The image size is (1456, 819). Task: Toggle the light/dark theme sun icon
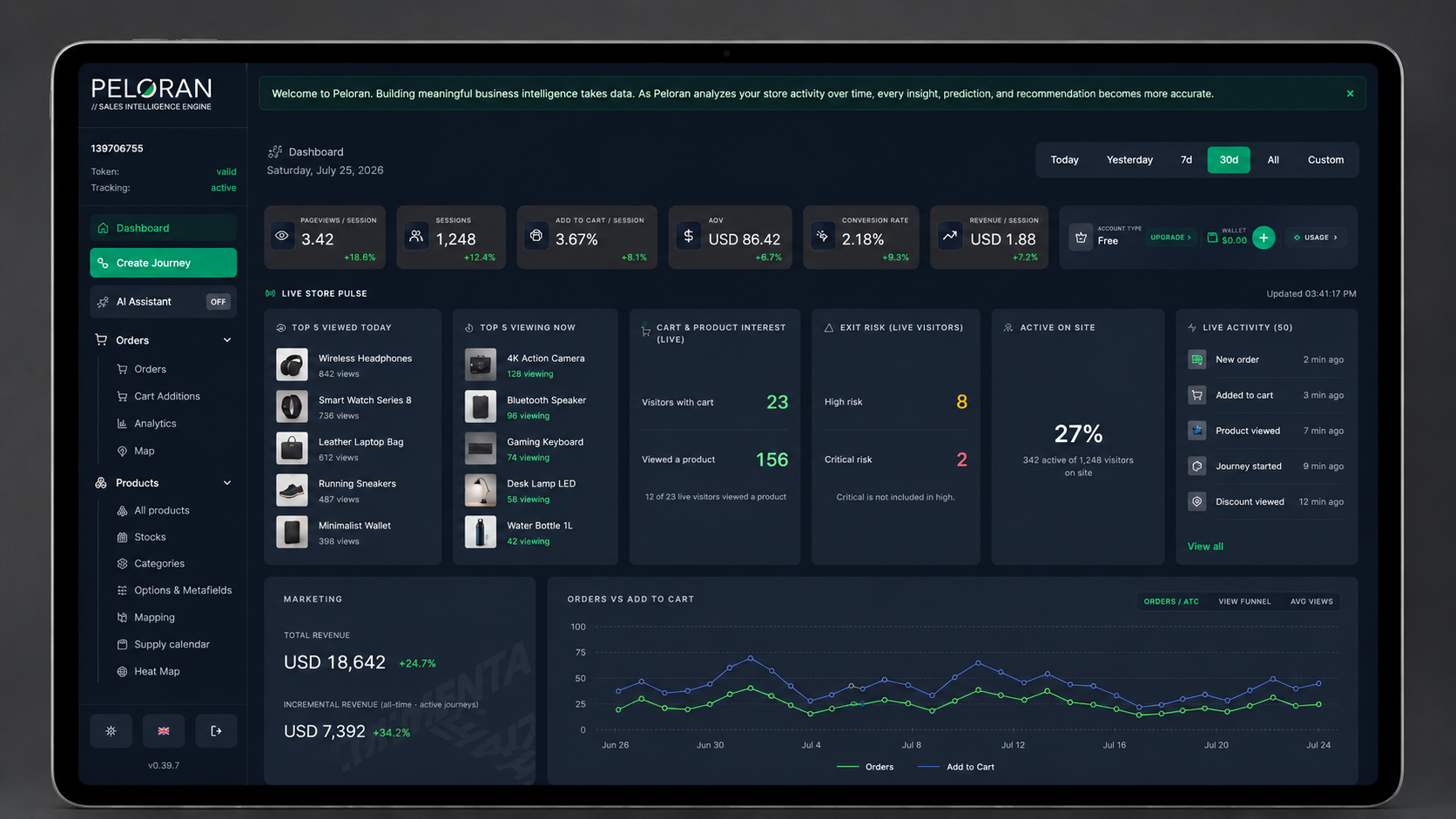pyautogui.click(x=111, y=731)
